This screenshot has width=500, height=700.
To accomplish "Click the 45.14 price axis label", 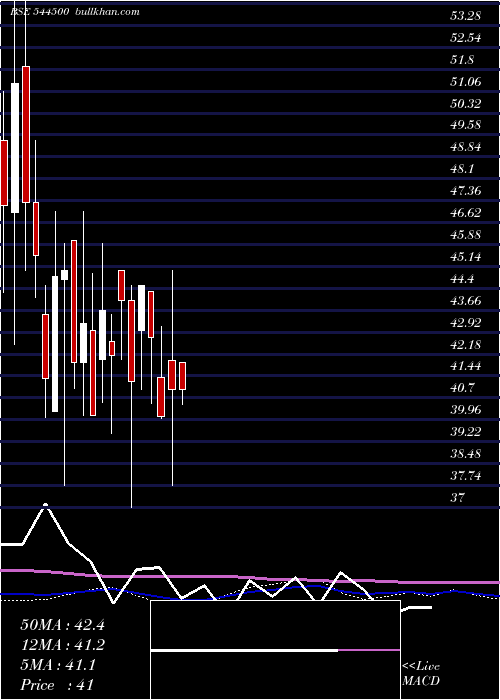I will pos(466,257).
